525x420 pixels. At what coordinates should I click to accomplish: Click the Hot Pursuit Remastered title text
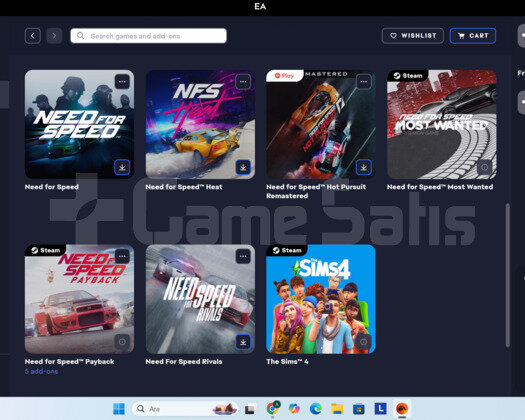[x=316, y=191]
